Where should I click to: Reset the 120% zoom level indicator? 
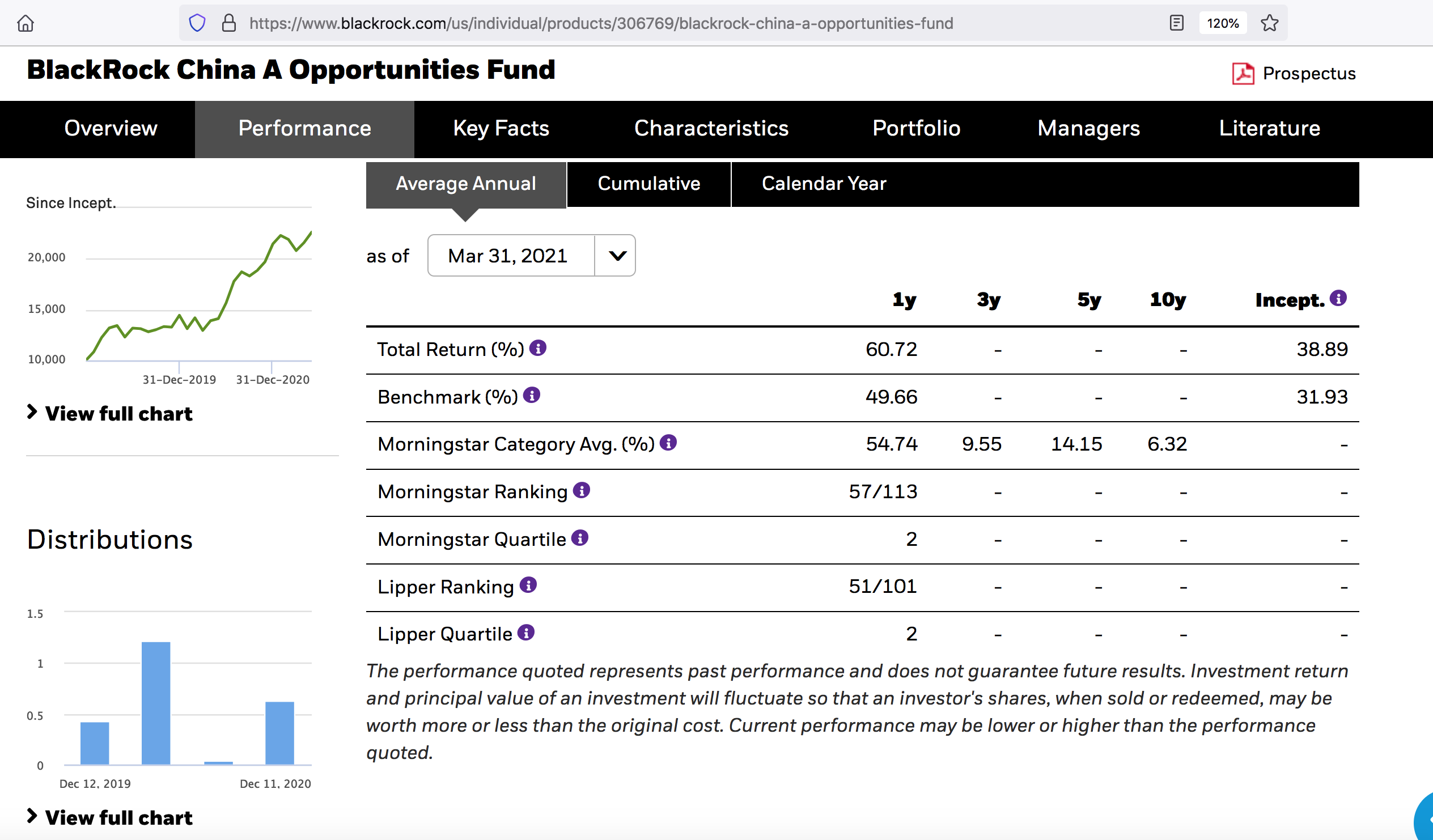[1222, 23]
